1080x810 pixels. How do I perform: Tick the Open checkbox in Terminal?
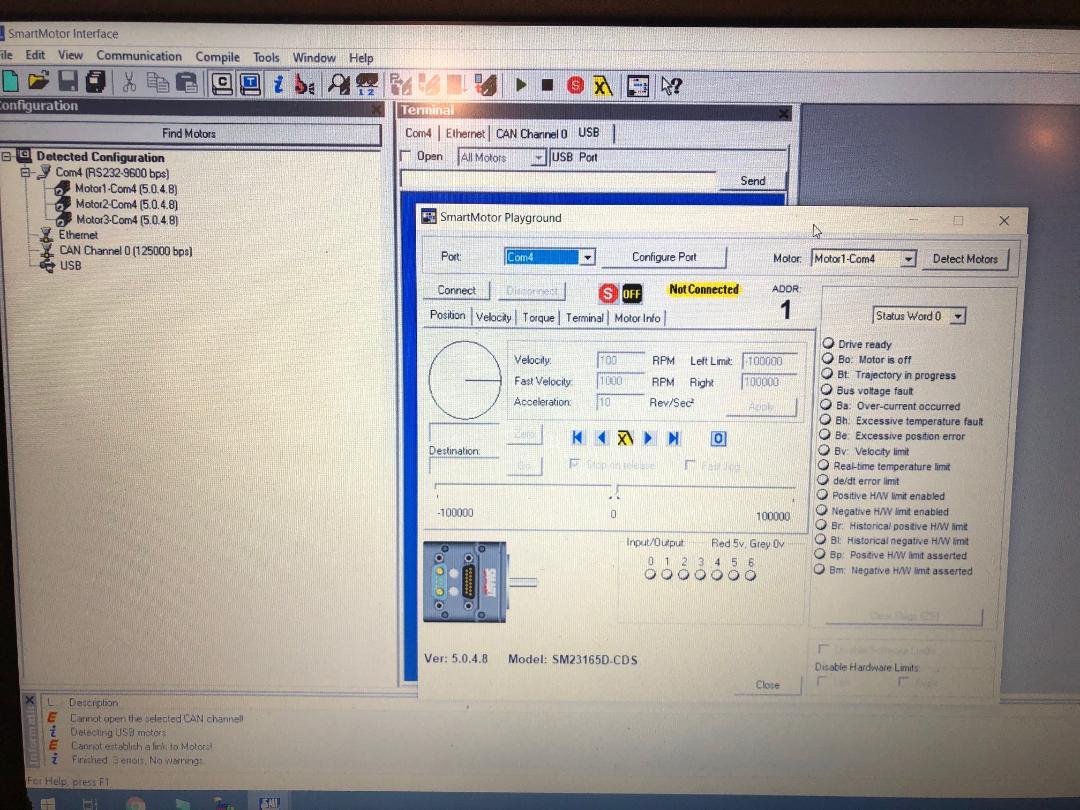[x=406, y=156]
